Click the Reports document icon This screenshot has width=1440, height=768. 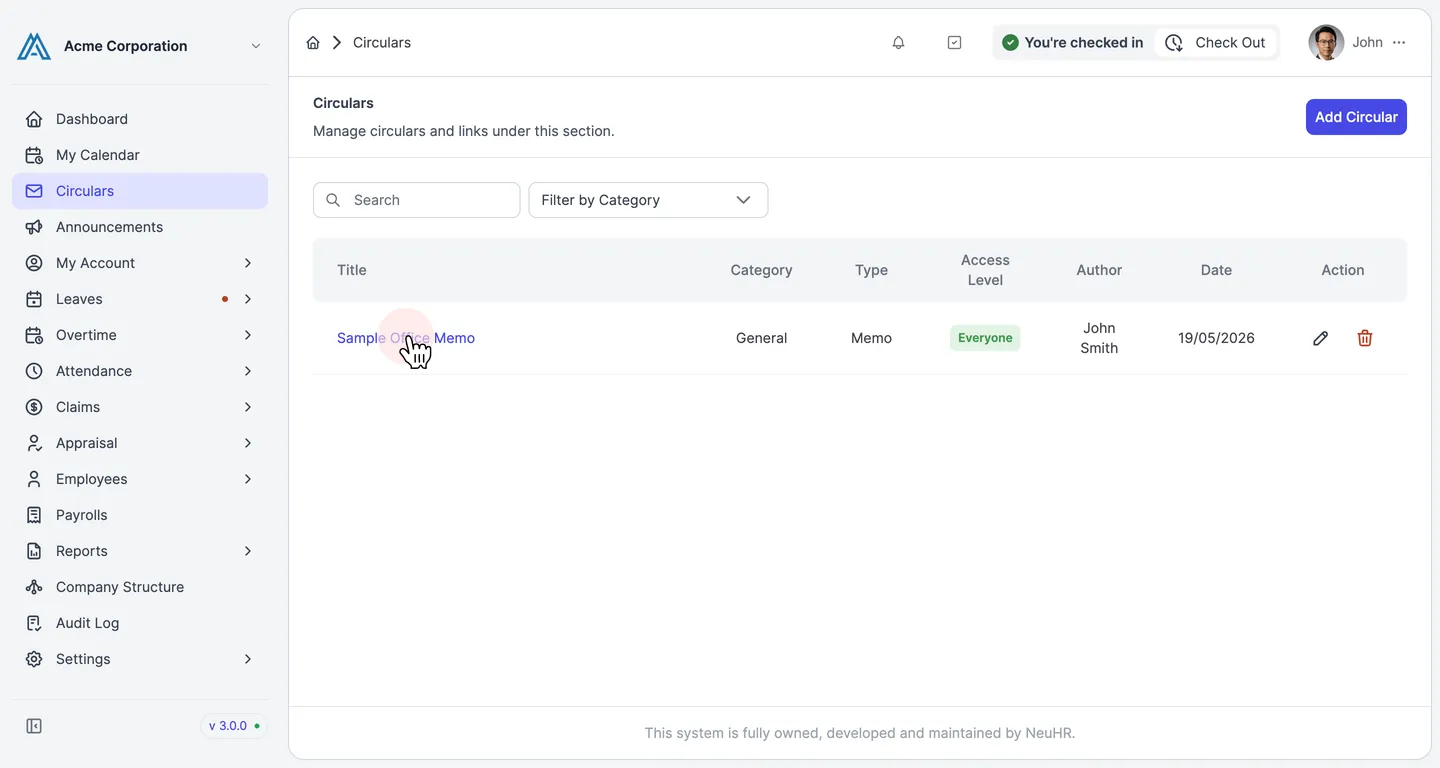(x=34, y=551)
